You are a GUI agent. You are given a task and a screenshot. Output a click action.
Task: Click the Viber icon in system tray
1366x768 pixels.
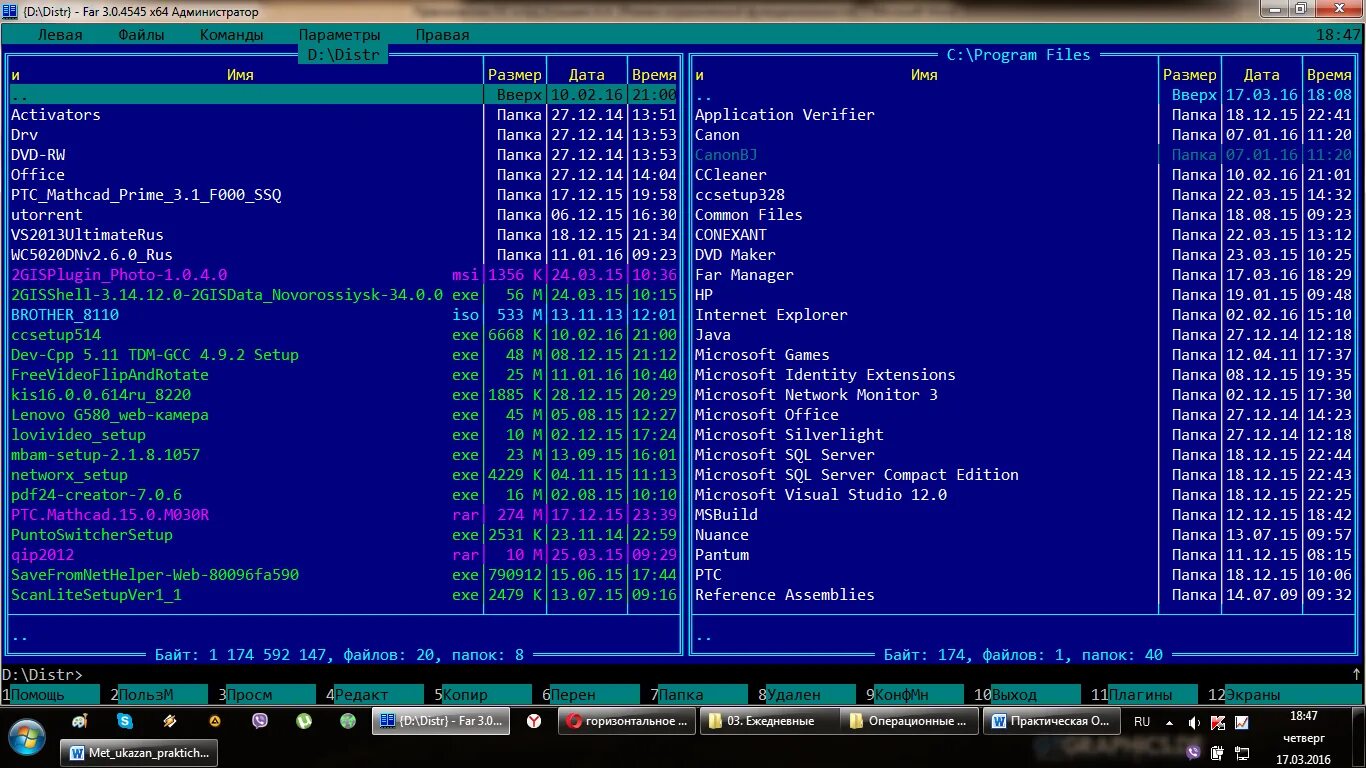[x=1194, y=752]
